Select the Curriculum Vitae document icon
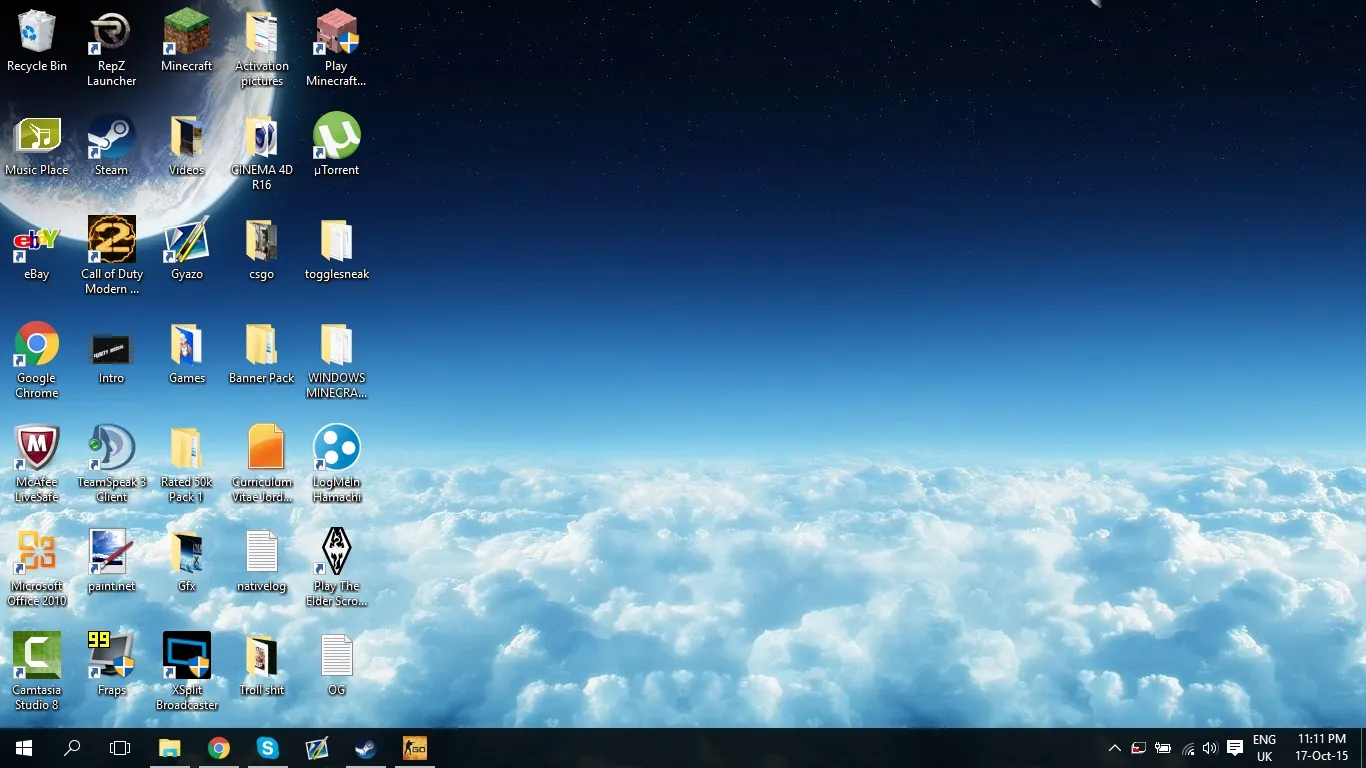The width and height of the screenshot is (1366, 768). (262, 464)
